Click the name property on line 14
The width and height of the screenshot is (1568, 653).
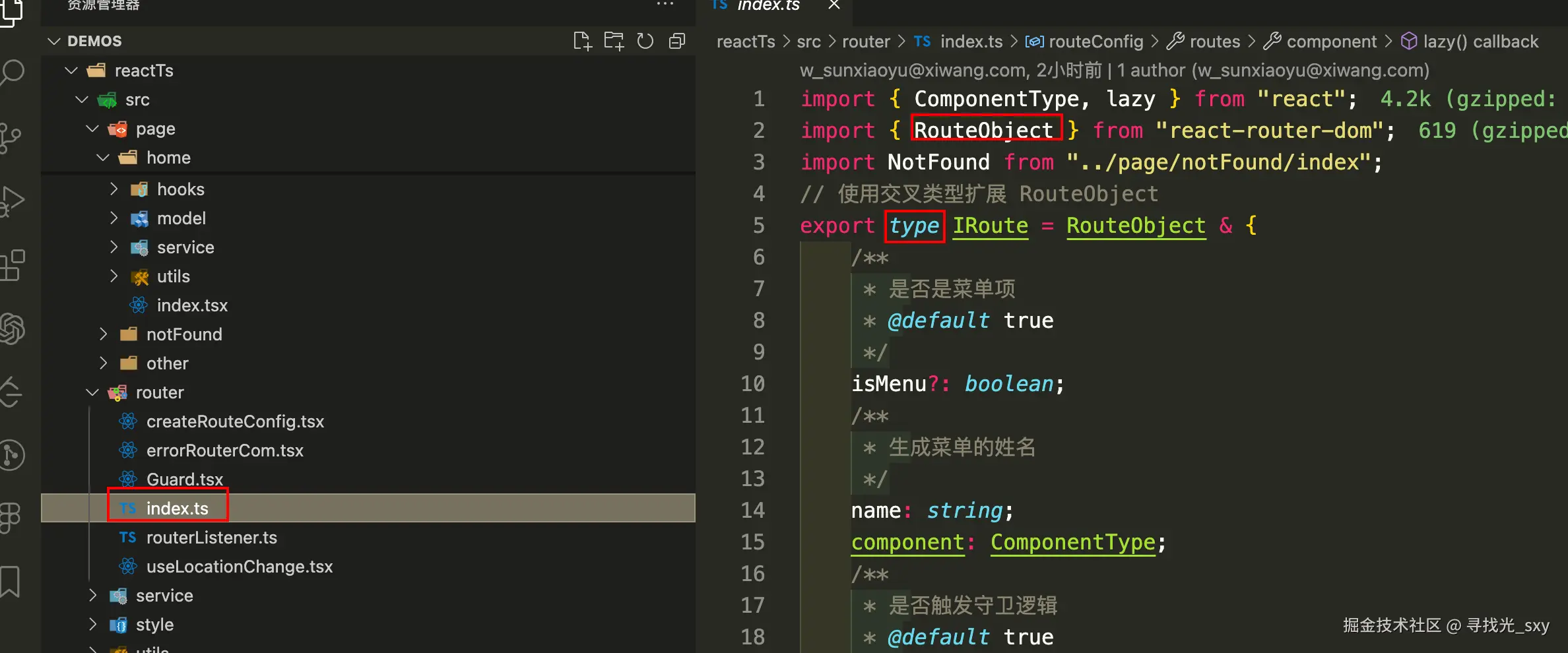[x=876, y=511]
